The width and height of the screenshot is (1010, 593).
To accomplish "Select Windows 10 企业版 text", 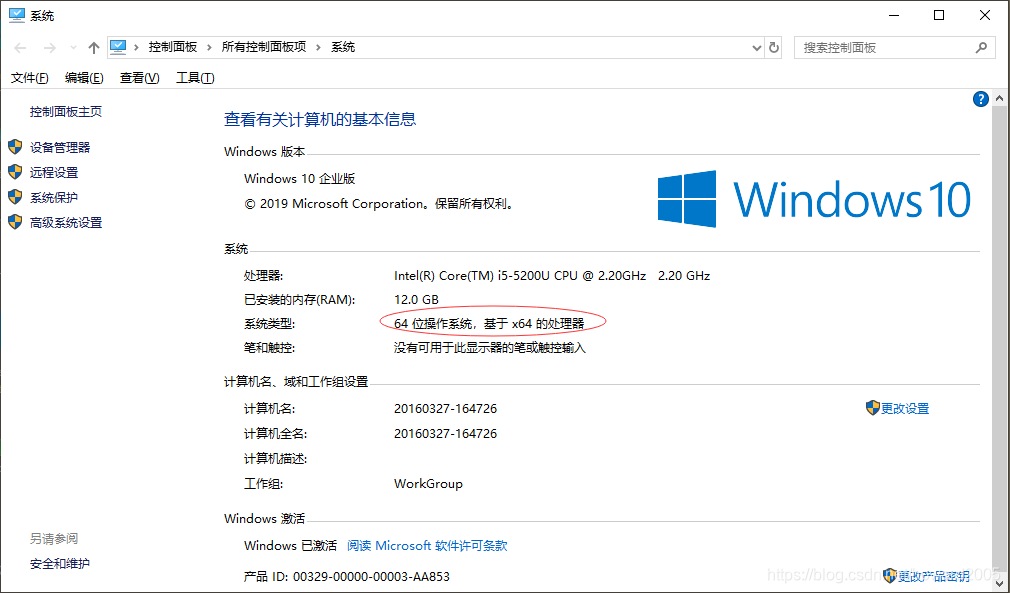I will [300, 179].
